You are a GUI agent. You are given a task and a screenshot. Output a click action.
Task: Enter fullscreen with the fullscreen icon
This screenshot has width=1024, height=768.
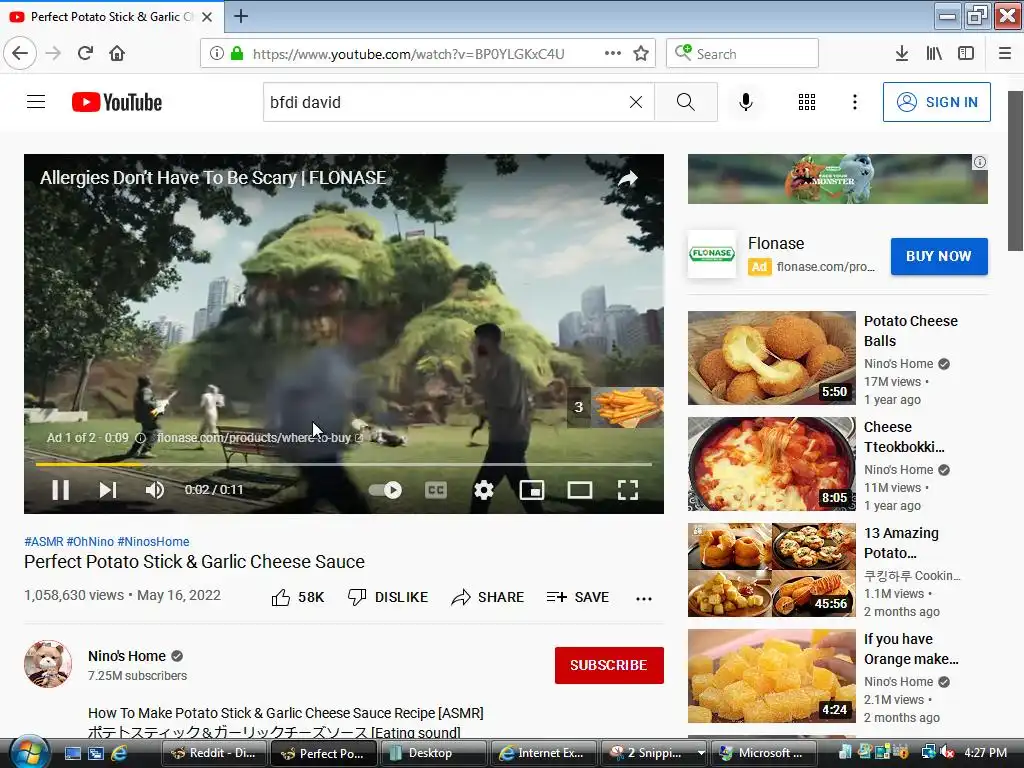(x=628, y=490)
